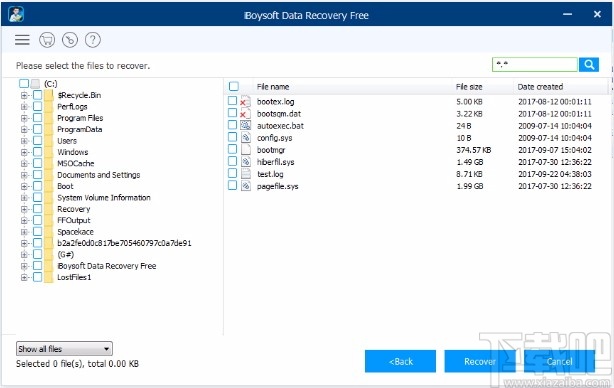Check the (C:) drive checkbox
Viewport: 614px width, 388px height.
[x=24, y=83]
